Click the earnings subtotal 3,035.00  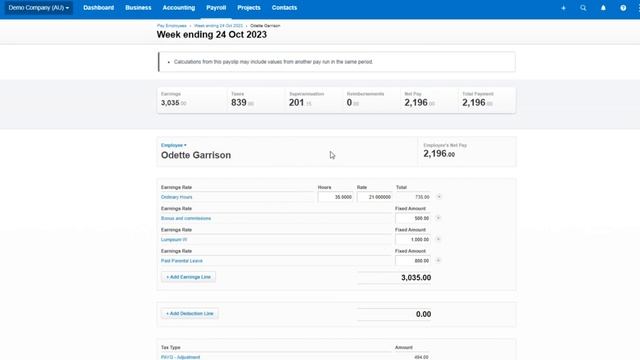pyautogui.click(x=416, y=278)
